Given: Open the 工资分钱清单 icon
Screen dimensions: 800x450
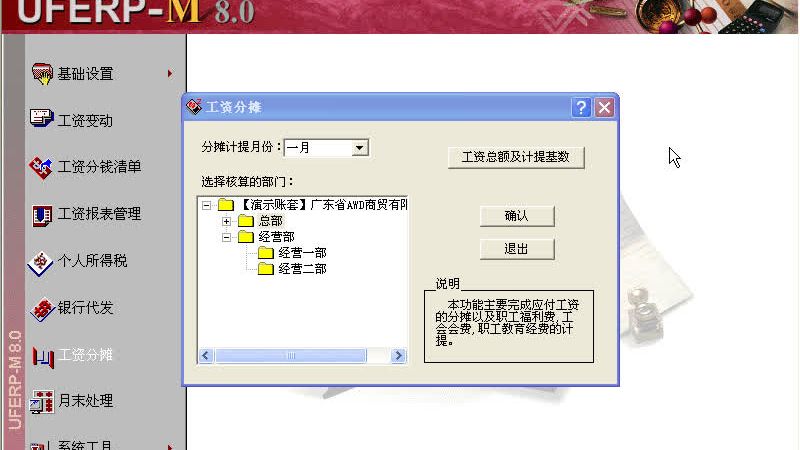Looking at the screenshot, I should (x=41, y=167).
